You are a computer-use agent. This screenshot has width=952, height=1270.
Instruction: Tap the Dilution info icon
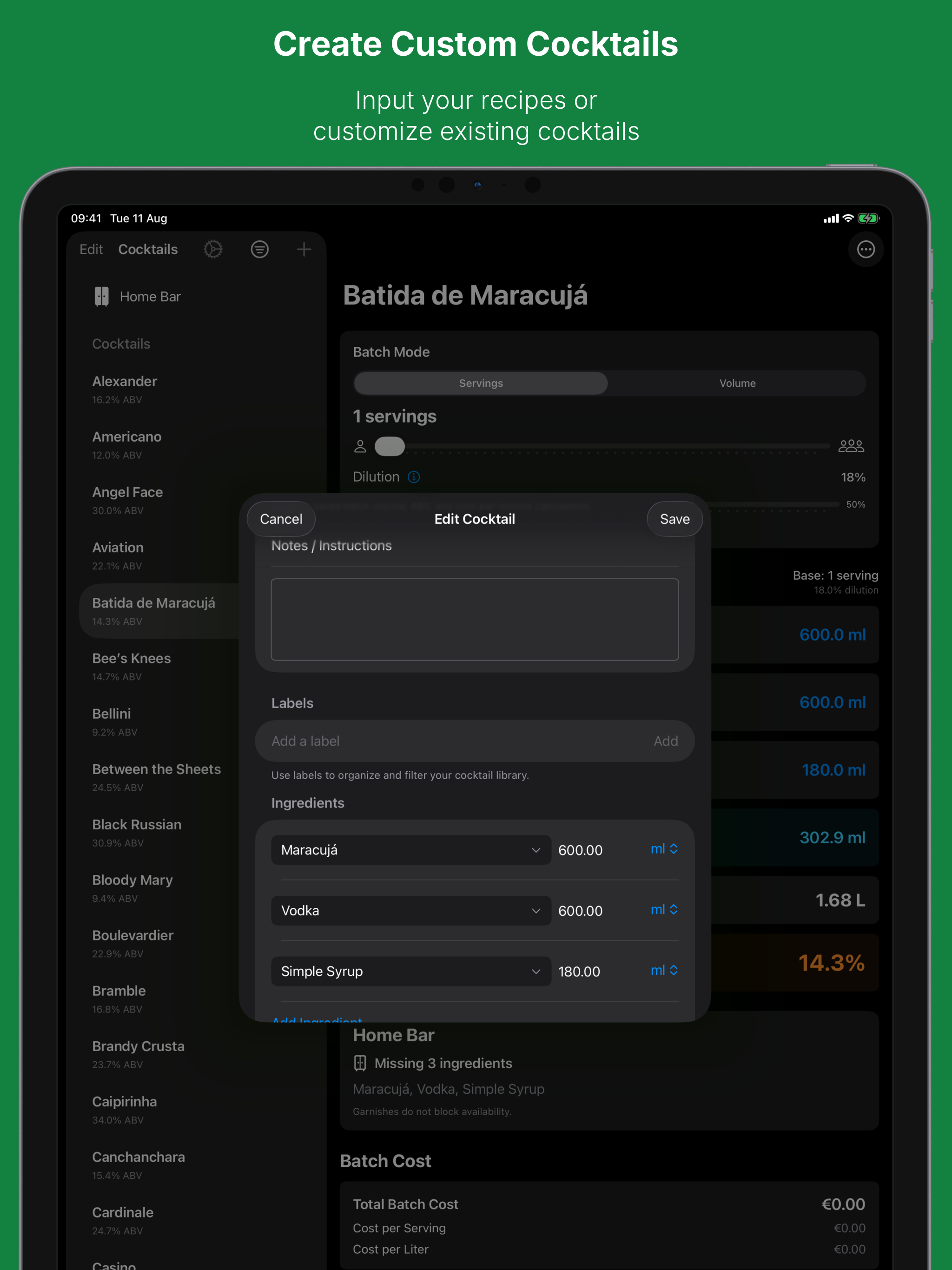[x=413, y=476]
